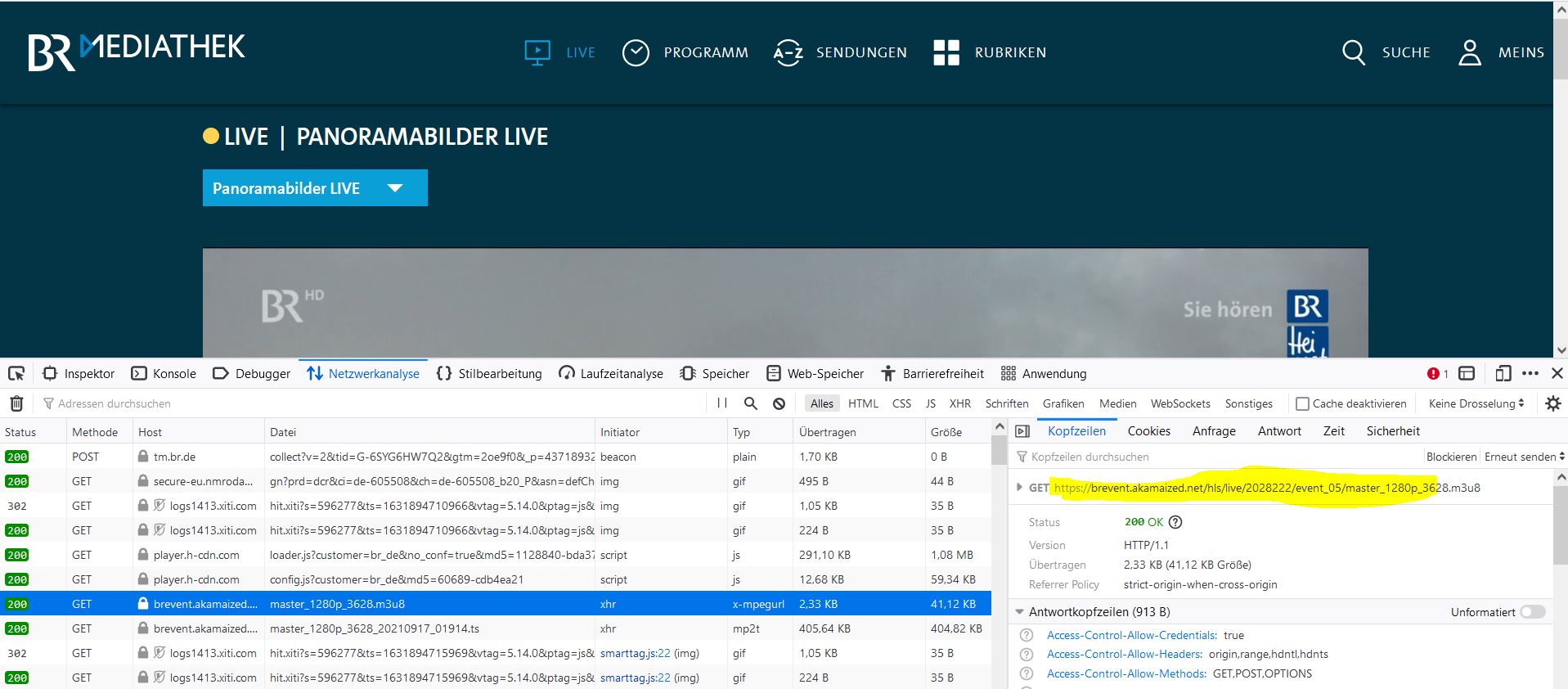Open the Stilbearbeitung tab
1568x689 pixels.
click(x=489, y=373)
